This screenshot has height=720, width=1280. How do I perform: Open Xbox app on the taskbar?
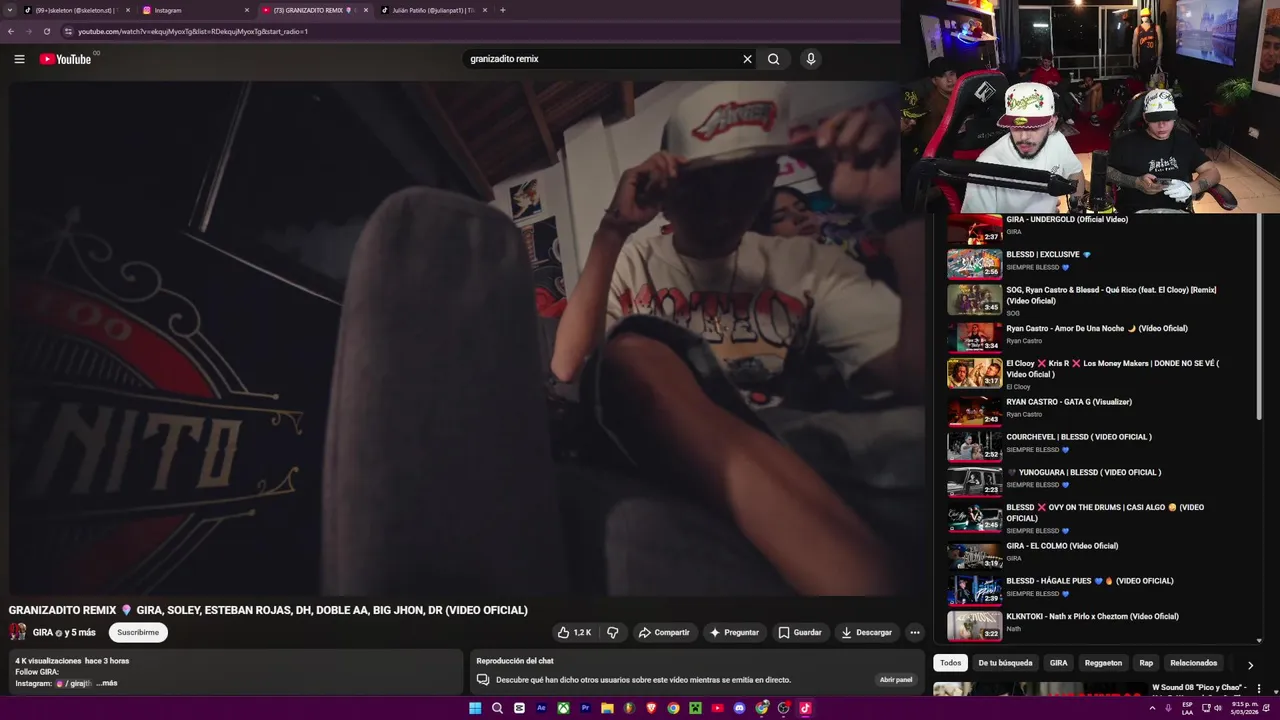pos(563,708)
